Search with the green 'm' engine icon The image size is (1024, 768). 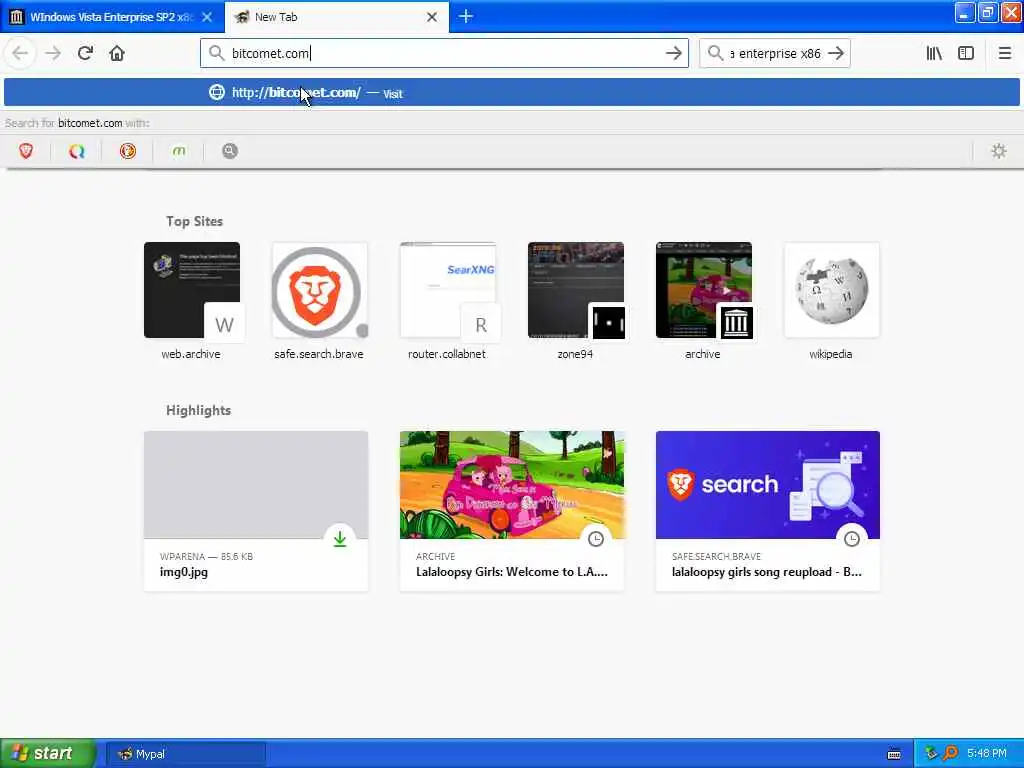(178, 152)
